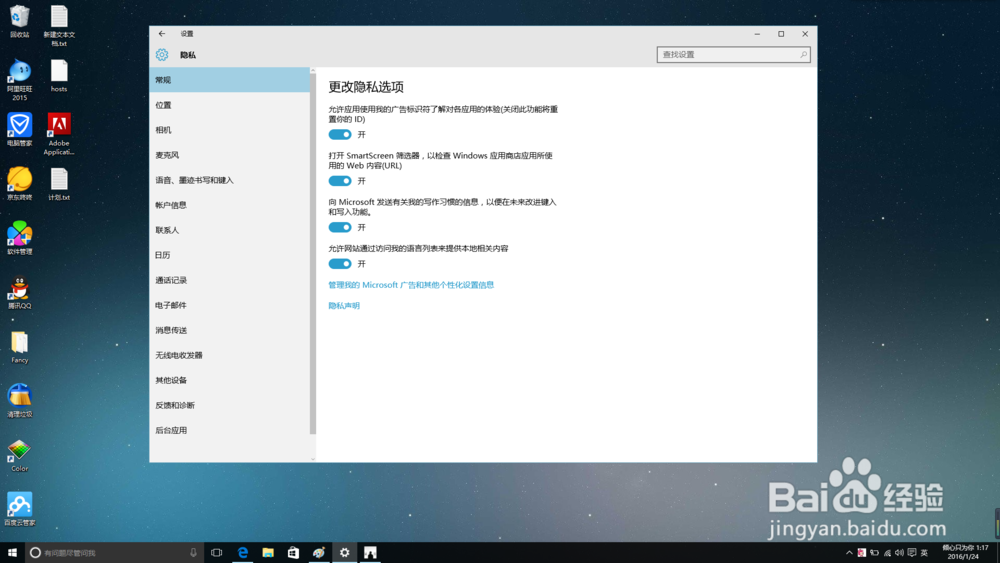Open the Windows Start menu
Viewport: 1000px width, 563px height.
tap(12, 553)
